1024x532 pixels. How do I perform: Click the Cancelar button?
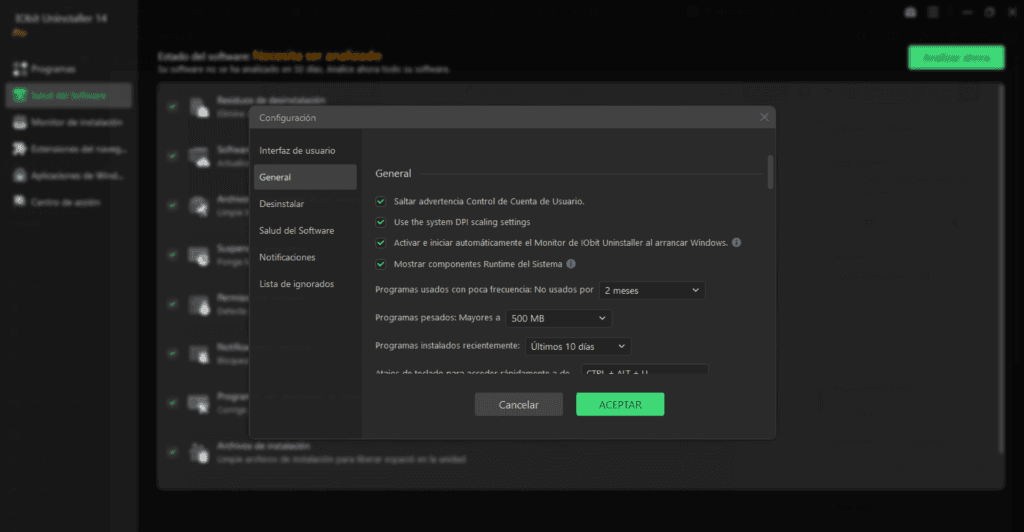pyautogui.click(x=519, y=405)
